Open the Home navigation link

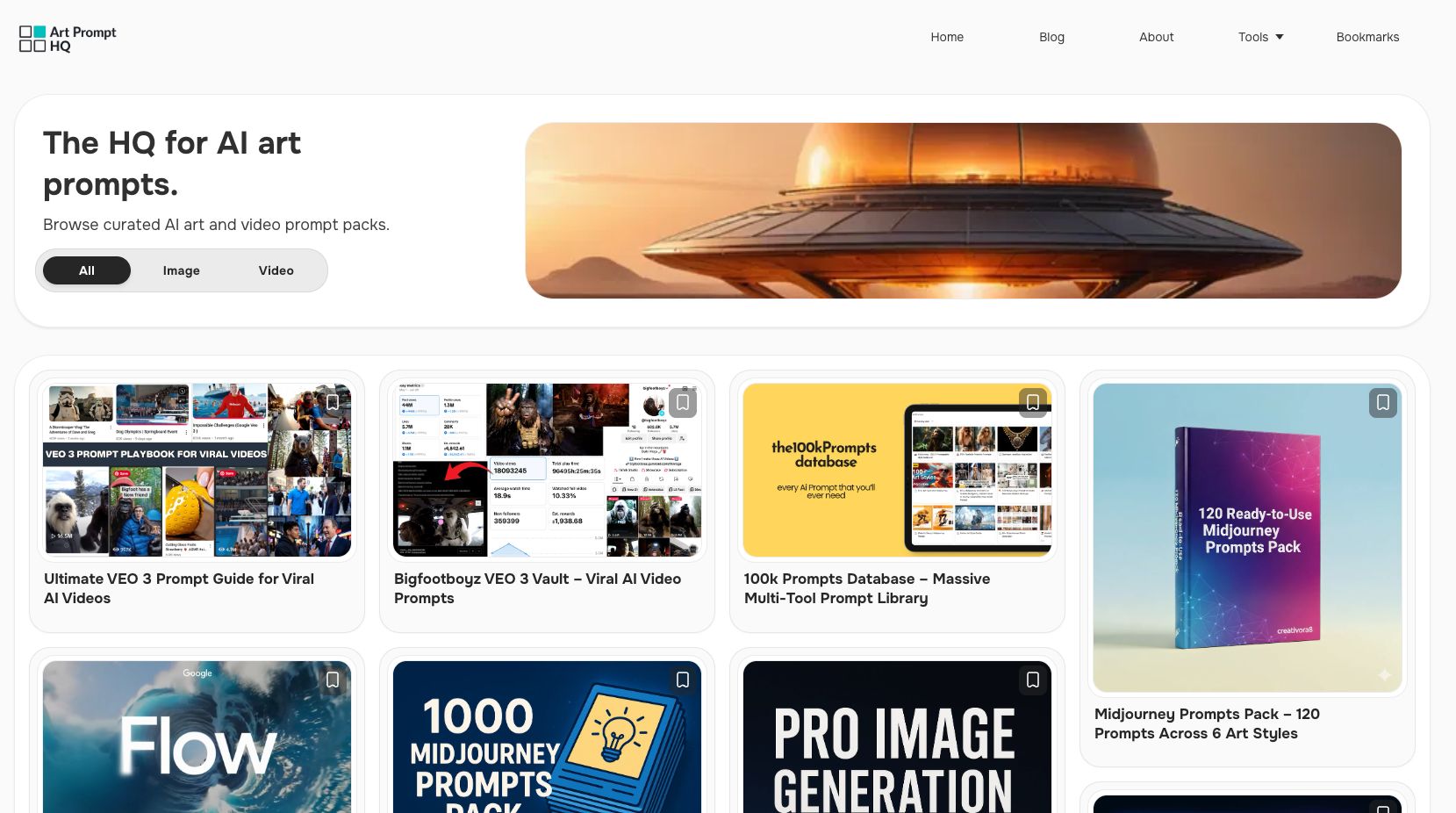pos(947,37)
